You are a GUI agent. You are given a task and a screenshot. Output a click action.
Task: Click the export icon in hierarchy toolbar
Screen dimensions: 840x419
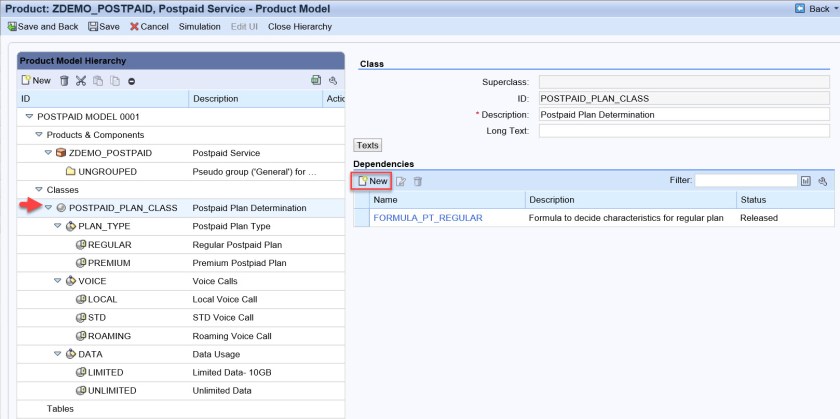(x=316, y=80)
